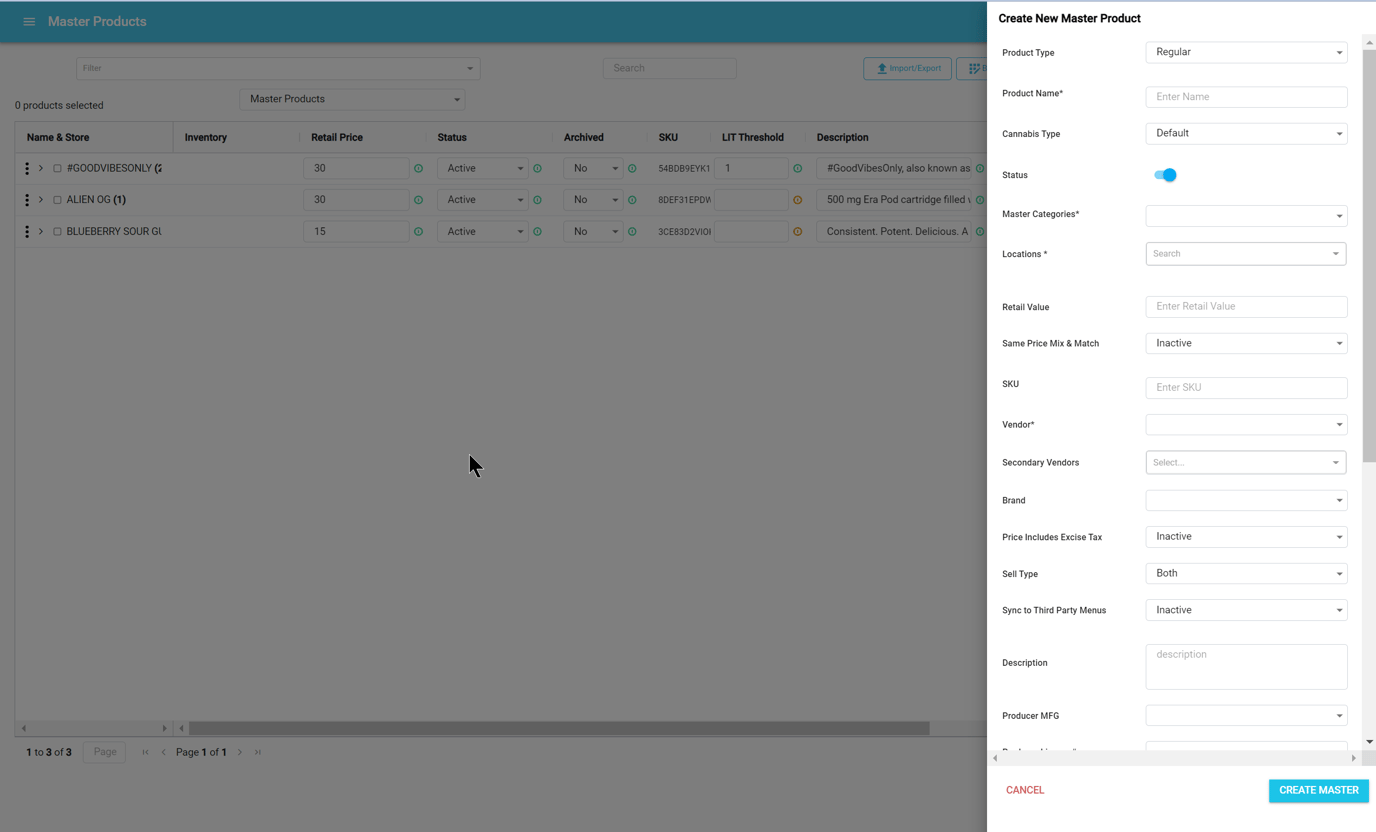Screen dimensions: 1376x832
Task: Open the Master Products view dropdown
Action: tap(352, 99)
